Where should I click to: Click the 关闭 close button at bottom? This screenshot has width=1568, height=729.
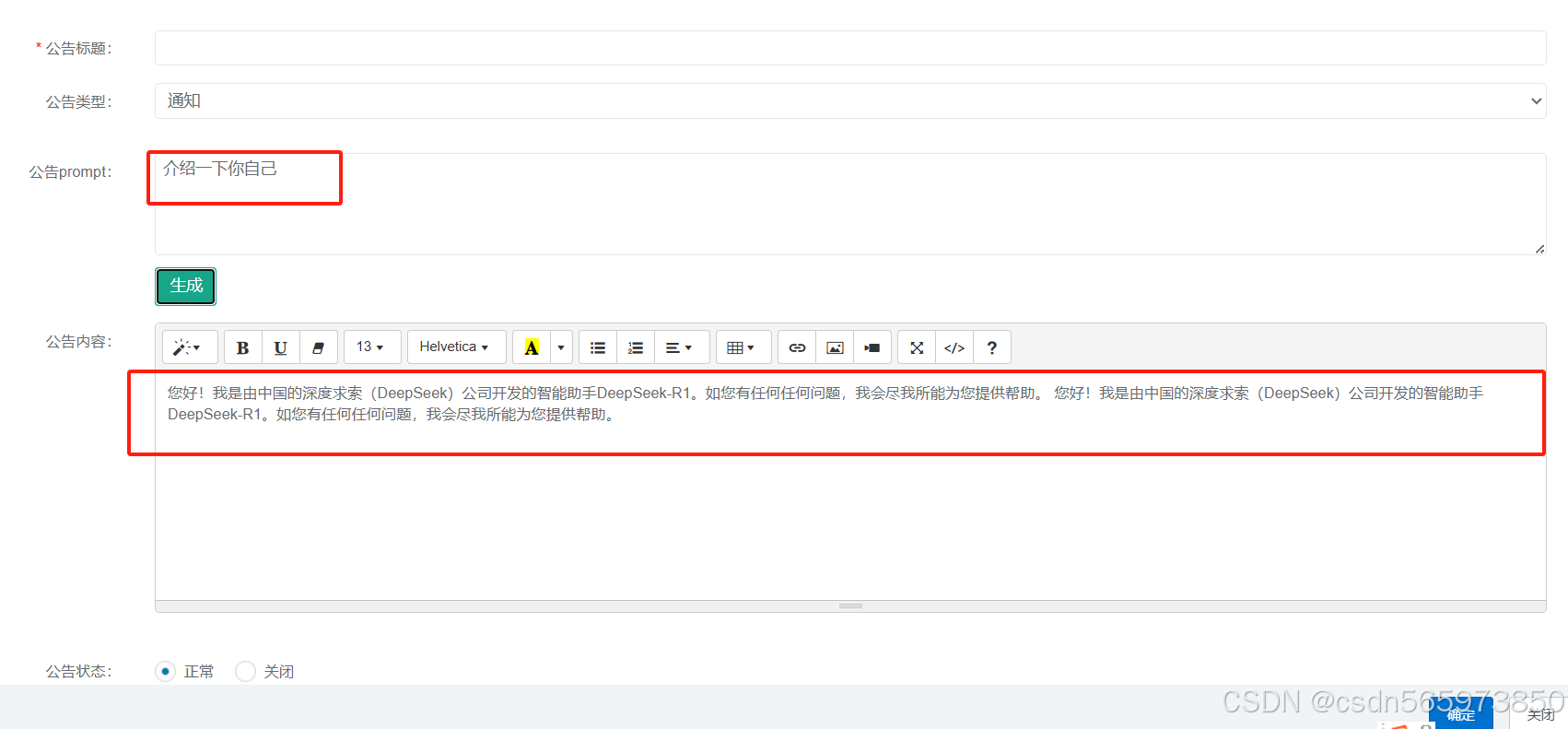[1540, 714]
